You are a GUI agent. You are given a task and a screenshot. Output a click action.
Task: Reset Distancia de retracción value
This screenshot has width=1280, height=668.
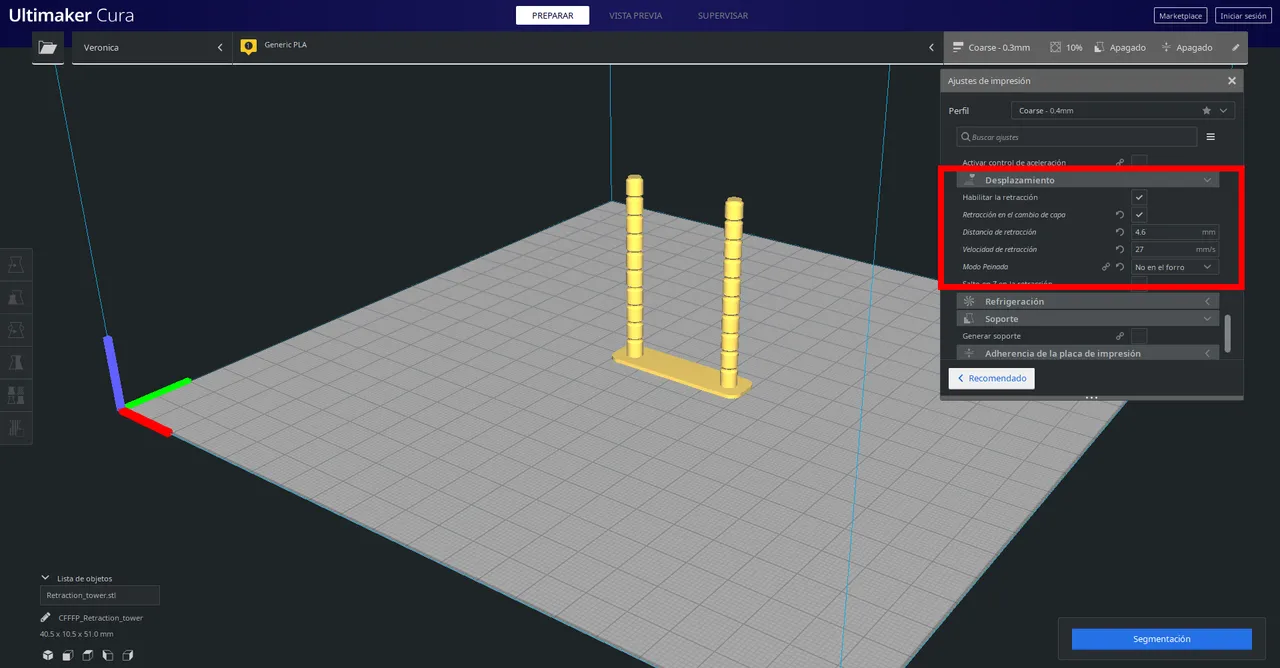tap(1120, 232)
